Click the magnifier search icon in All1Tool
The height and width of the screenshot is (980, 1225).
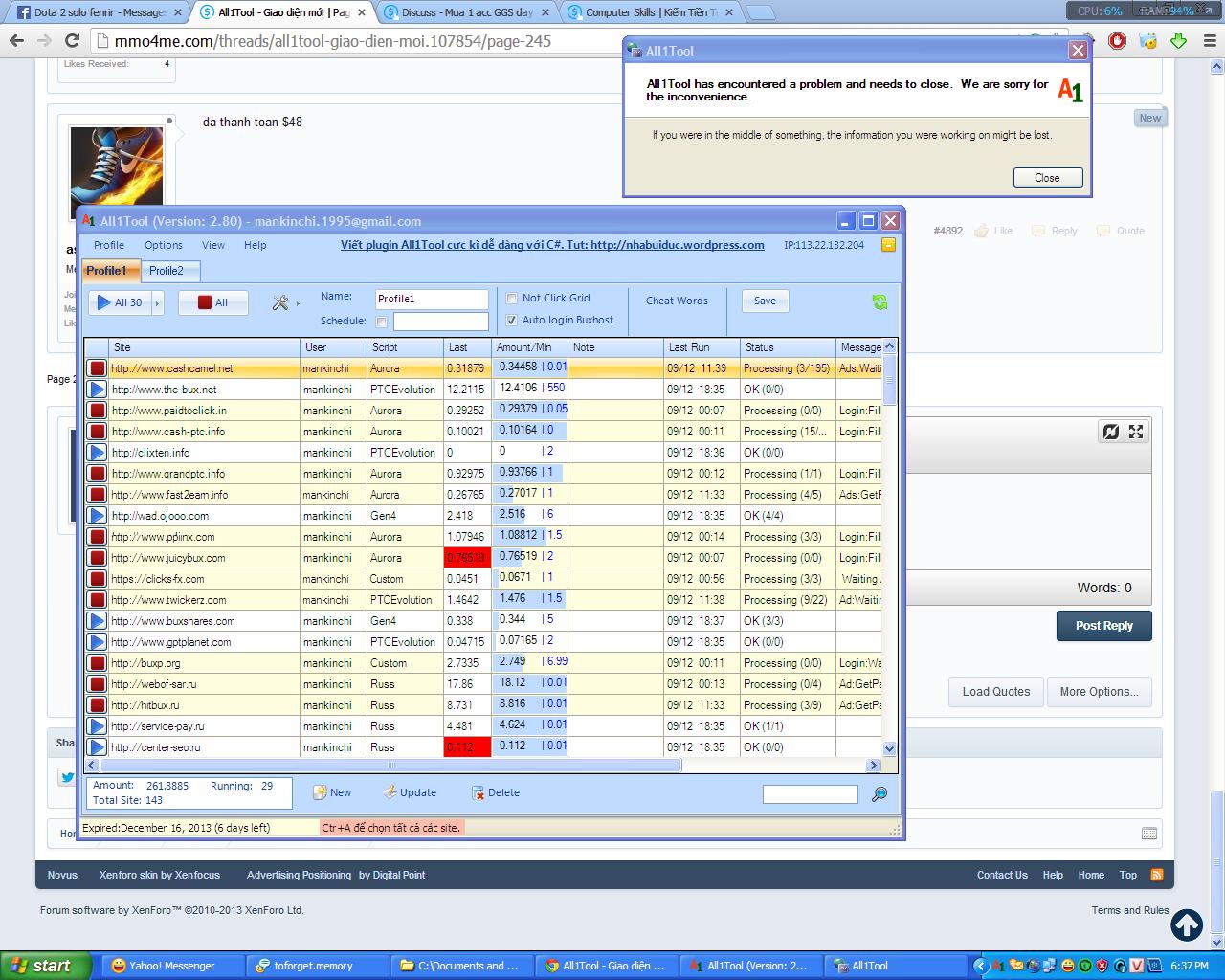click(x=880, y=794)
